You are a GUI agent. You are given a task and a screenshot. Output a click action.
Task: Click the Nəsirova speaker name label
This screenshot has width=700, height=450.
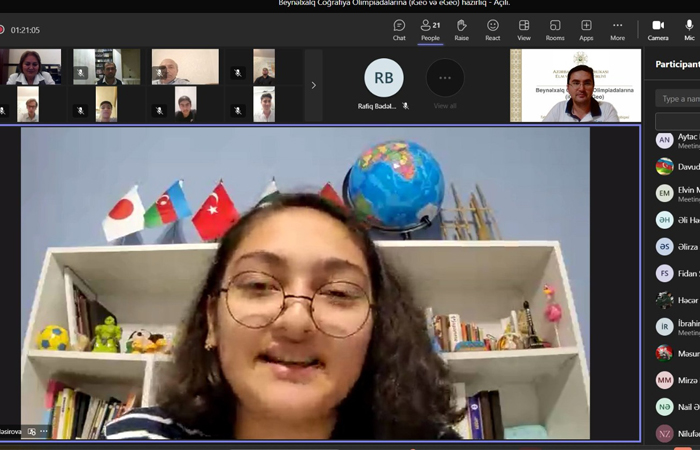click(x=11, y=431)
